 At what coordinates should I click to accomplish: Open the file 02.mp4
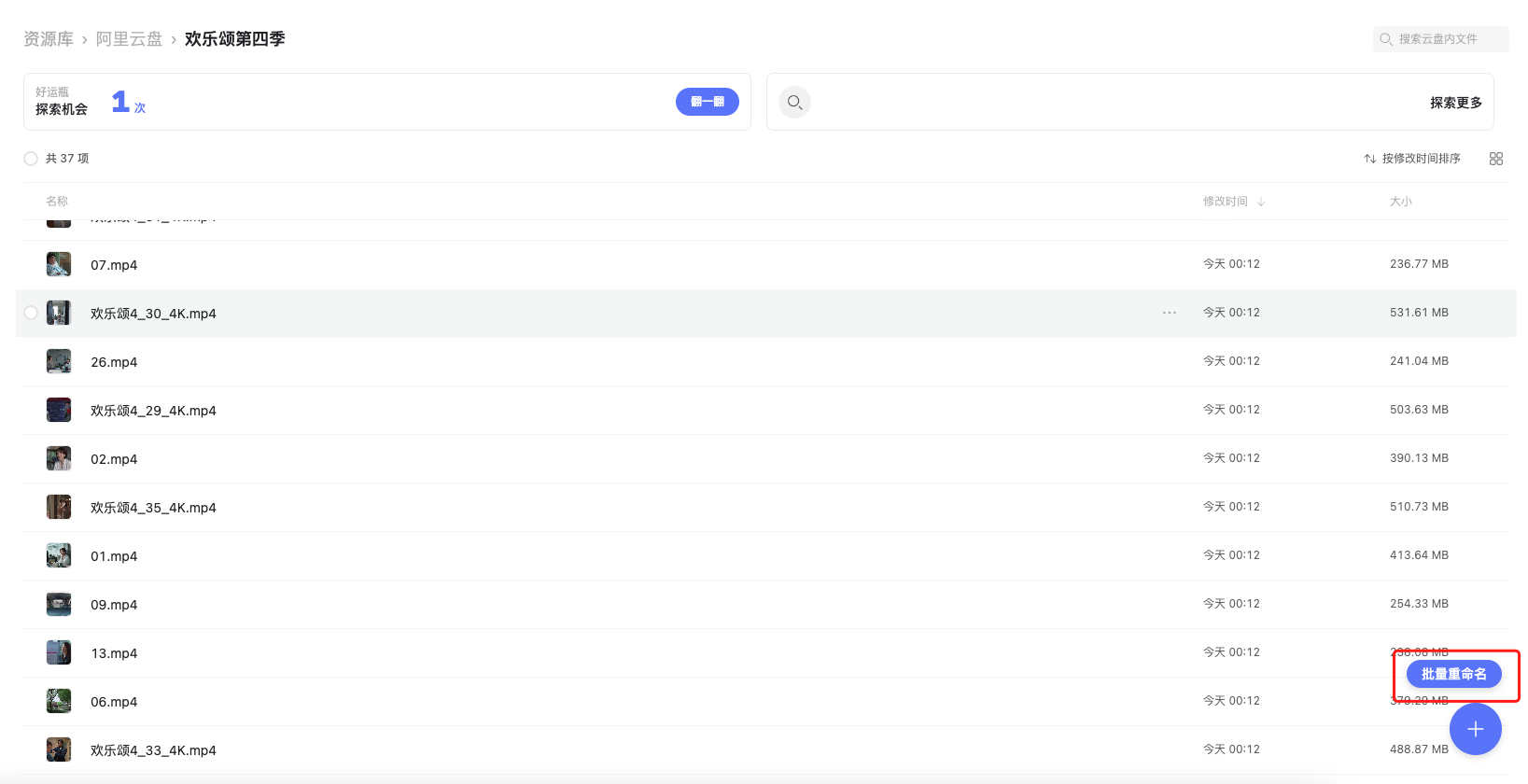click(114, 459)
